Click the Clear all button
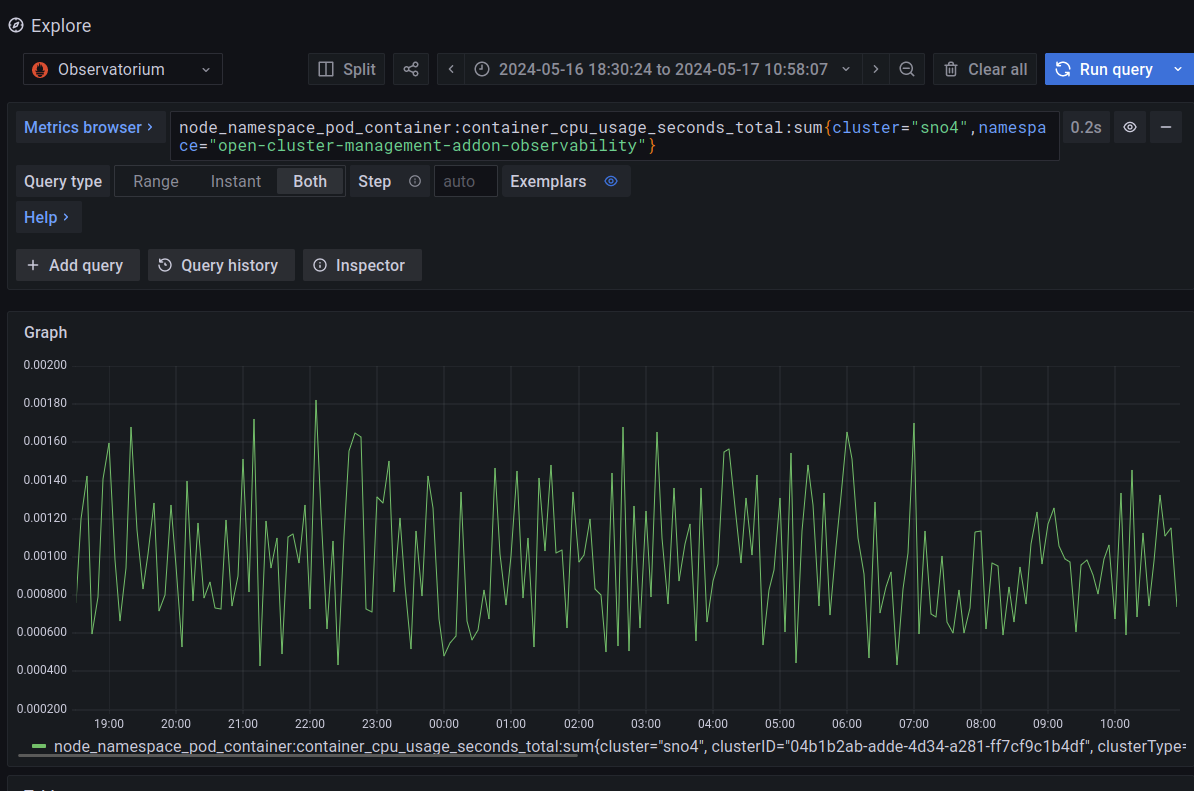Viewport: 1194px width, 791px height. click(x=985, y=69)
